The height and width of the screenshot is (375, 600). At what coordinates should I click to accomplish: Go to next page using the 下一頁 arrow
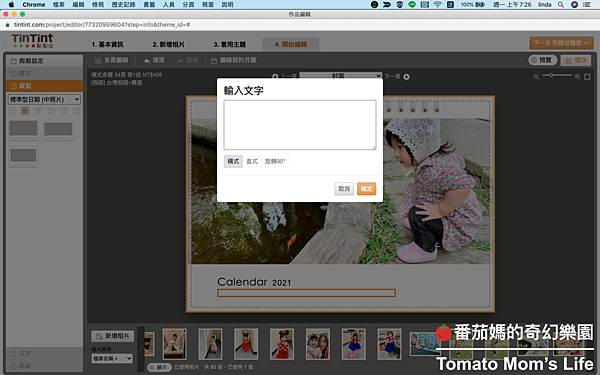click(406, 77)
